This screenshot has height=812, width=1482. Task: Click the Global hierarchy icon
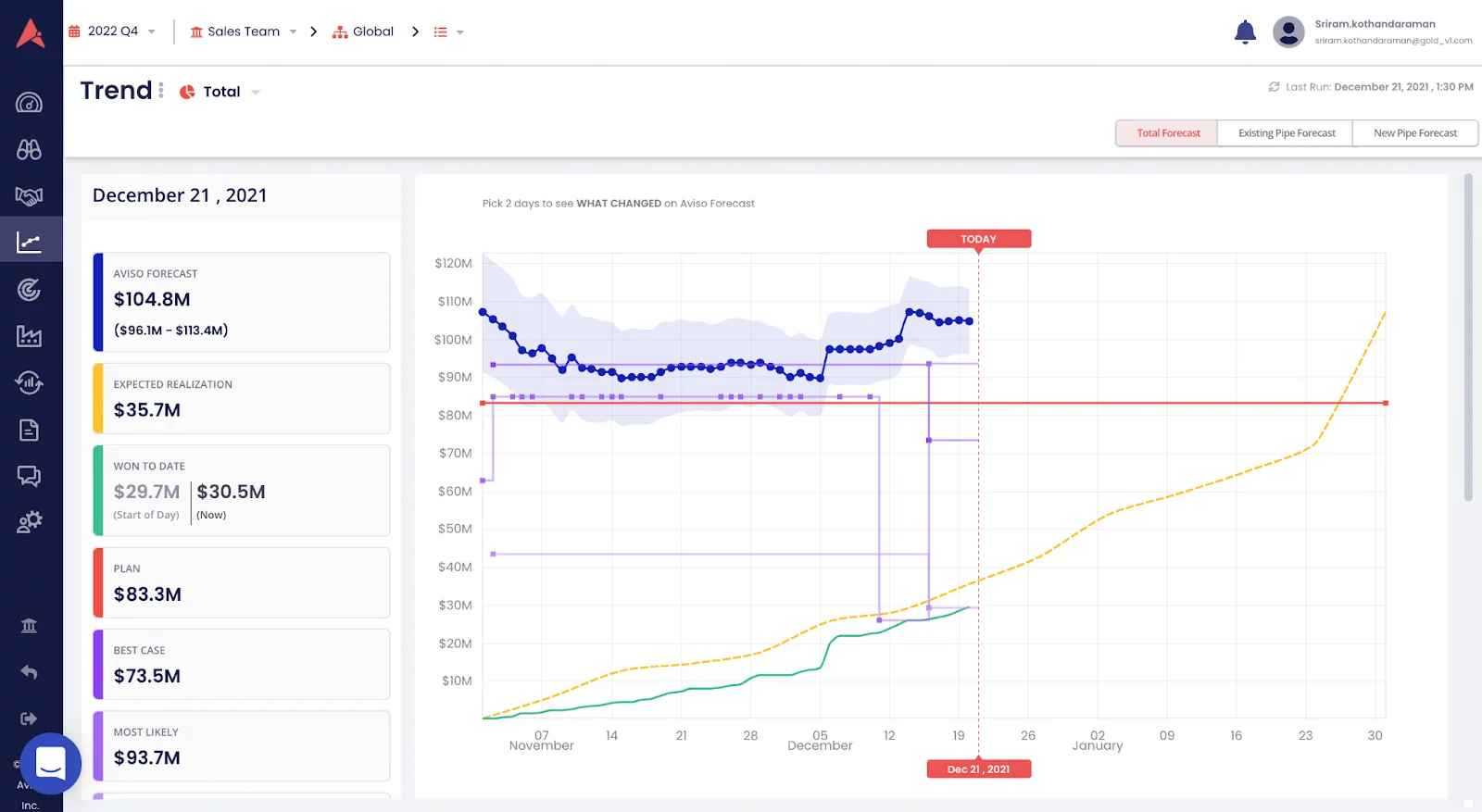point(340,31)
